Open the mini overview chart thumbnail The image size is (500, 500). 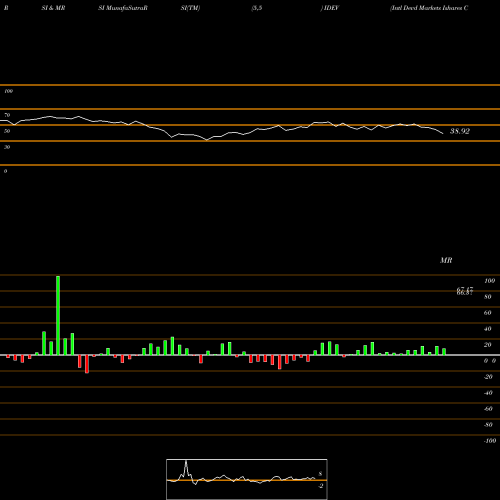coord(247,479)
